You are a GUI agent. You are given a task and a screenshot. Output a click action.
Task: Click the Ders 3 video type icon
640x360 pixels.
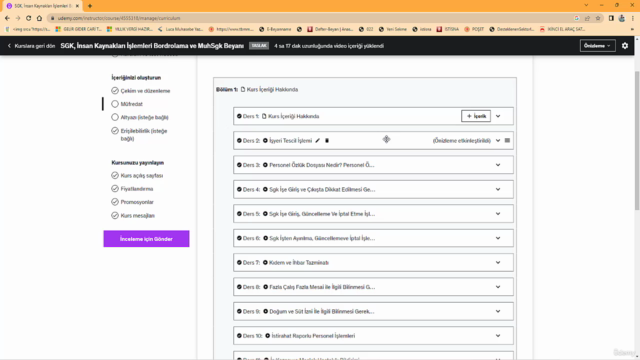pyautogui.click(x=265, y=165)
